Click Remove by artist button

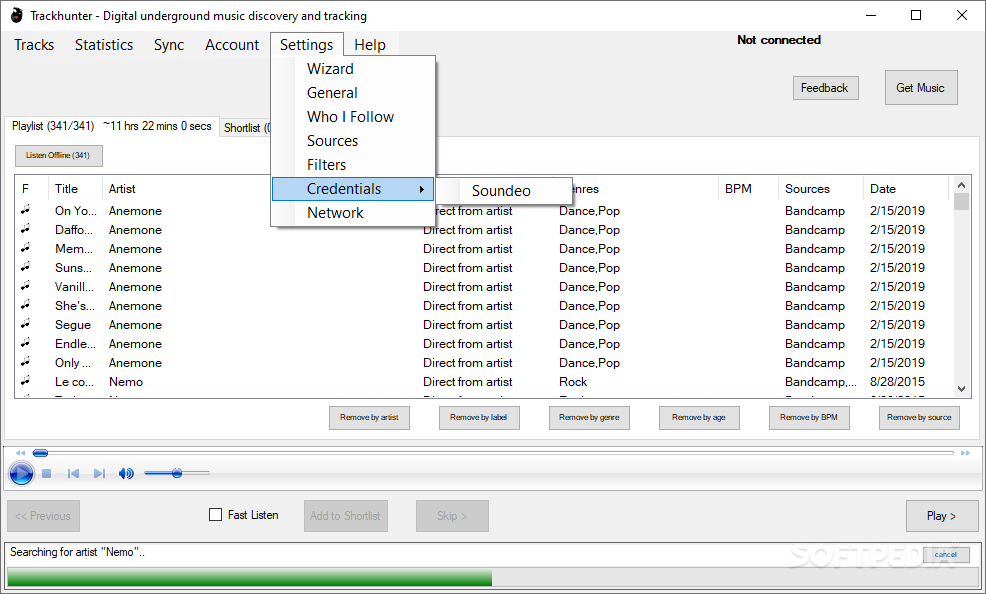click(369, 417)
